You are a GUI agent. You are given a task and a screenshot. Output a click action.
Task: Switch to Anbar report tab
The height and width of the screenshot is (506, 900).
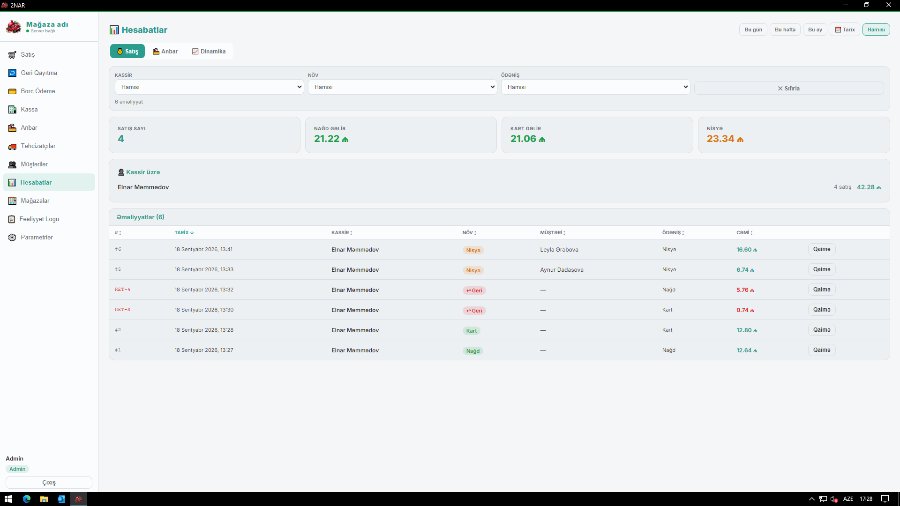point(165,51)
